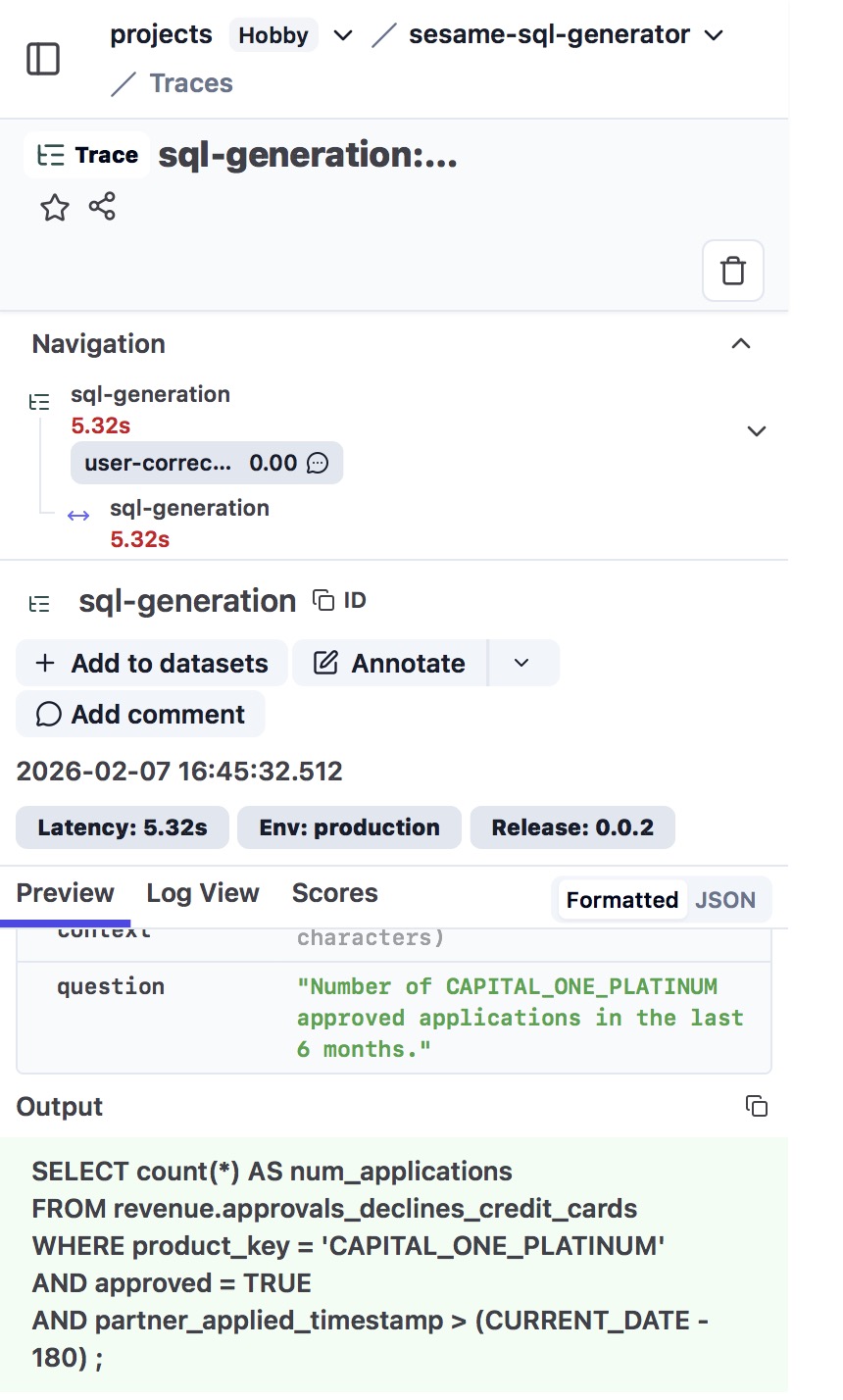Viewport: 843px width, 1400px height.
Task: Select the nested sql-generation span
Action: click(189, 508)
